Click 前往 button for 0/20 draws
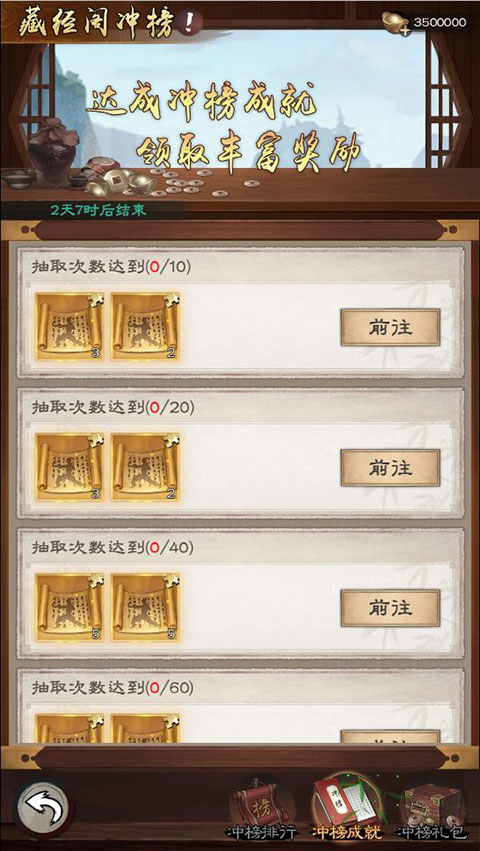The width and height of the screenshot is (480, 851). [x=390, y=468]
